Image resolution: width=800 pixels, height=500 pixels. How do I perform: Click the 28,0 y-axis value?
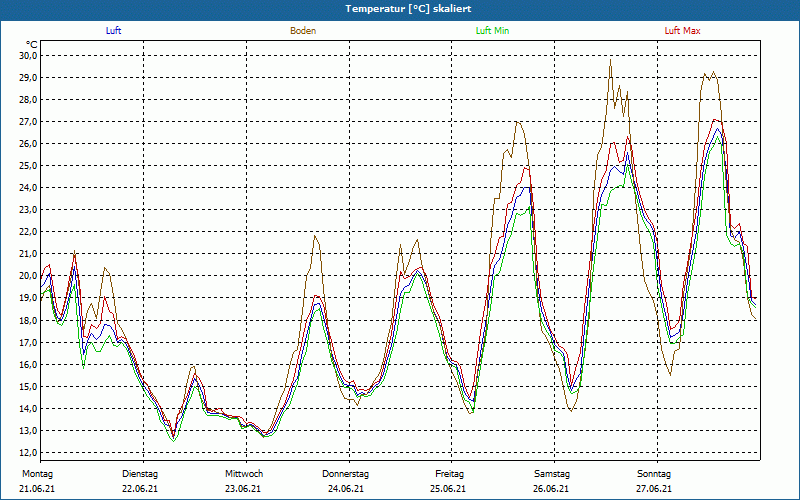29,99
